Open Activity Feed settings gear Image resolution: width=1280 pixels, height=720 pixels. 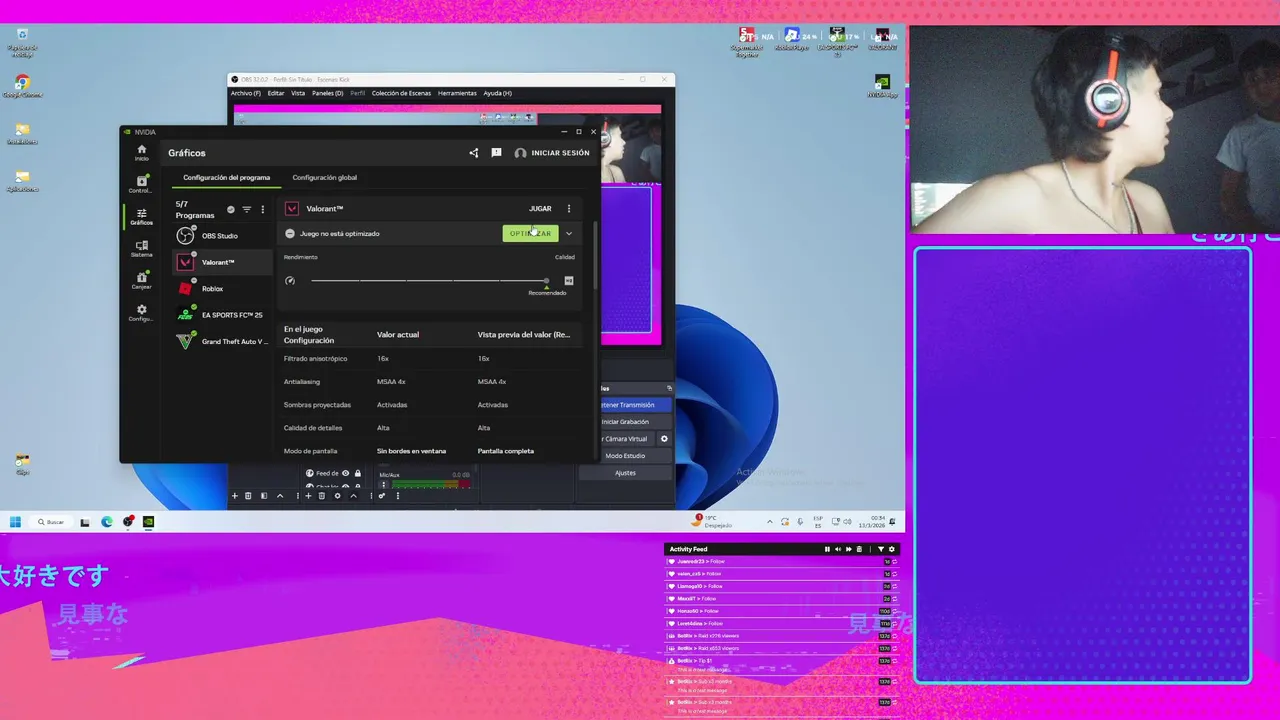[x=892, y=549]
